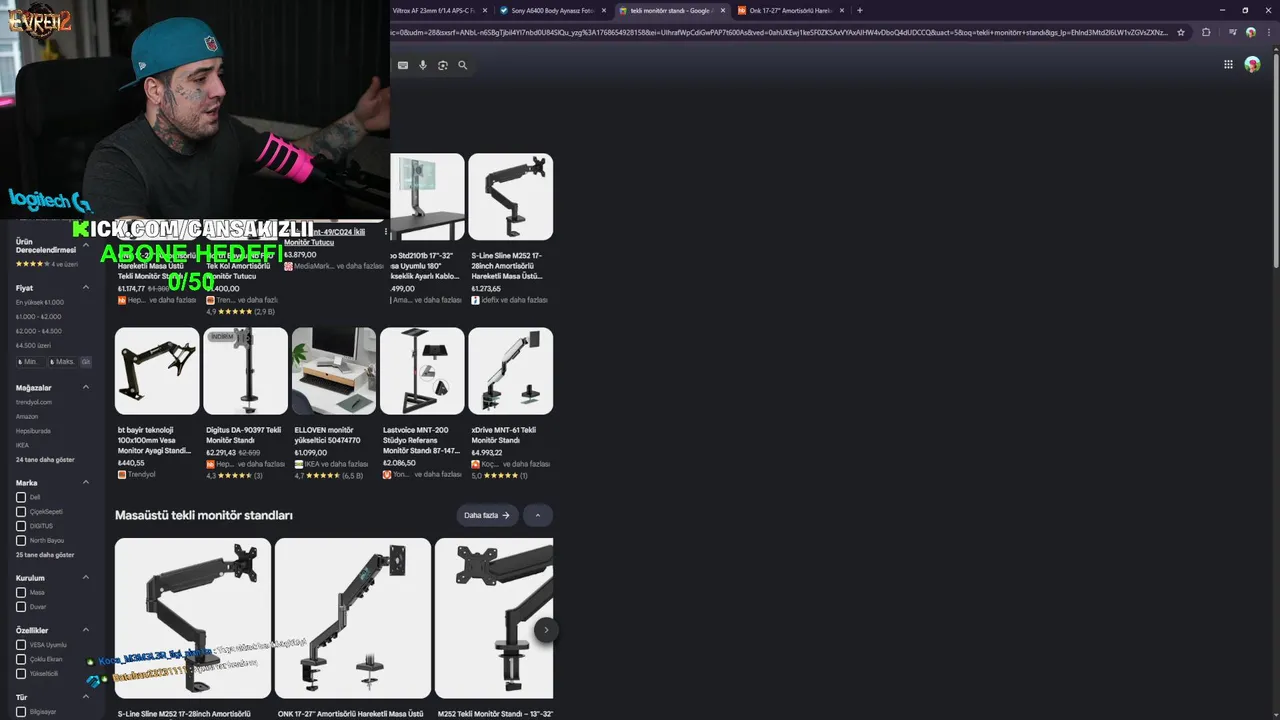The image size is (1280, 720).
Task: Click the magnifier search icon
Action: (x=462, y=65)
